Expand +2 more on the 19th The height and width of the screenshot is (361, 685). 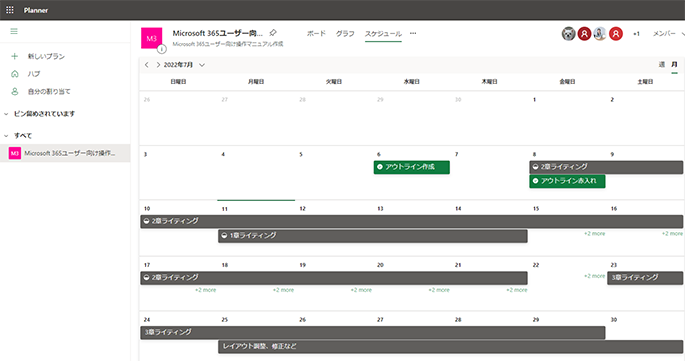coord(361,290)
